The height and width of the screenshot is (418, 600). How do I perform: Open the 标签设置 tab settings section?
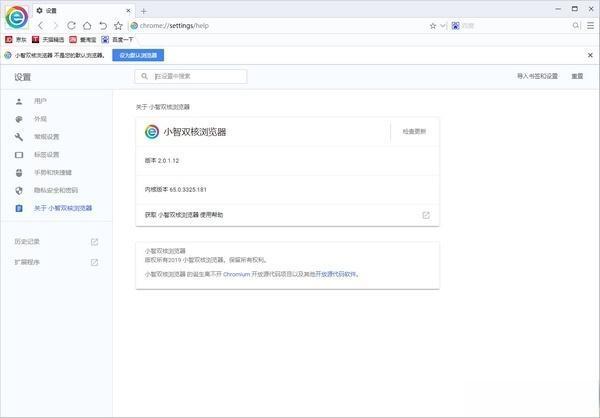57,155
